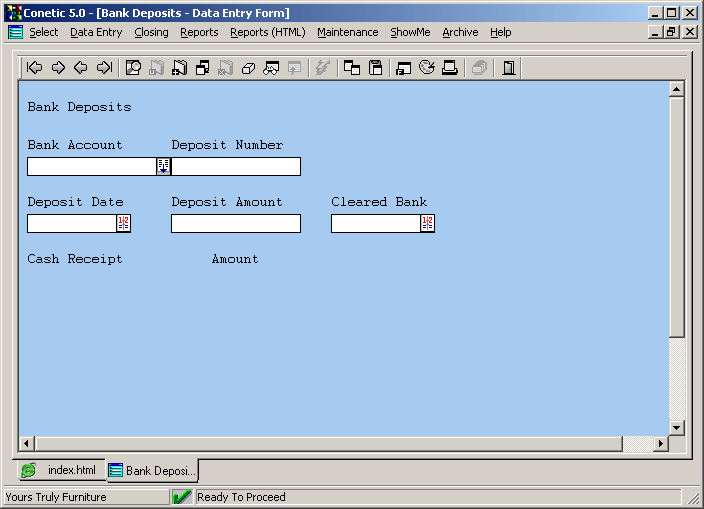Click the horizontal scrollbar right arrow
This screenshot has height=509, width=704.
tap(660, 443)
